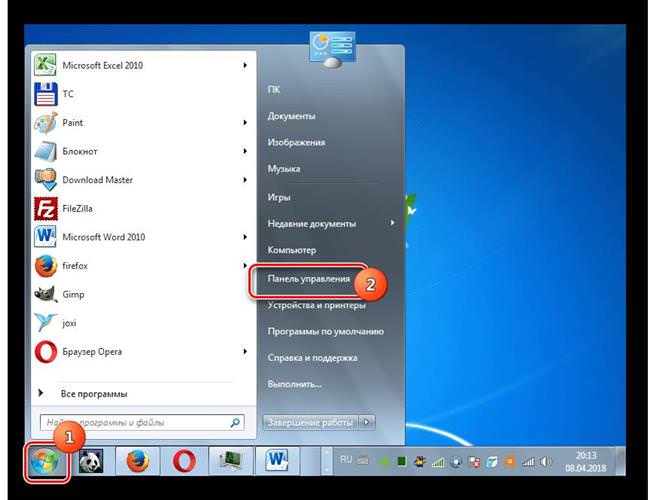Viewport: 650px width, 500px height.
Task: Click the Завершение работы button
Action: pos(311,422)
